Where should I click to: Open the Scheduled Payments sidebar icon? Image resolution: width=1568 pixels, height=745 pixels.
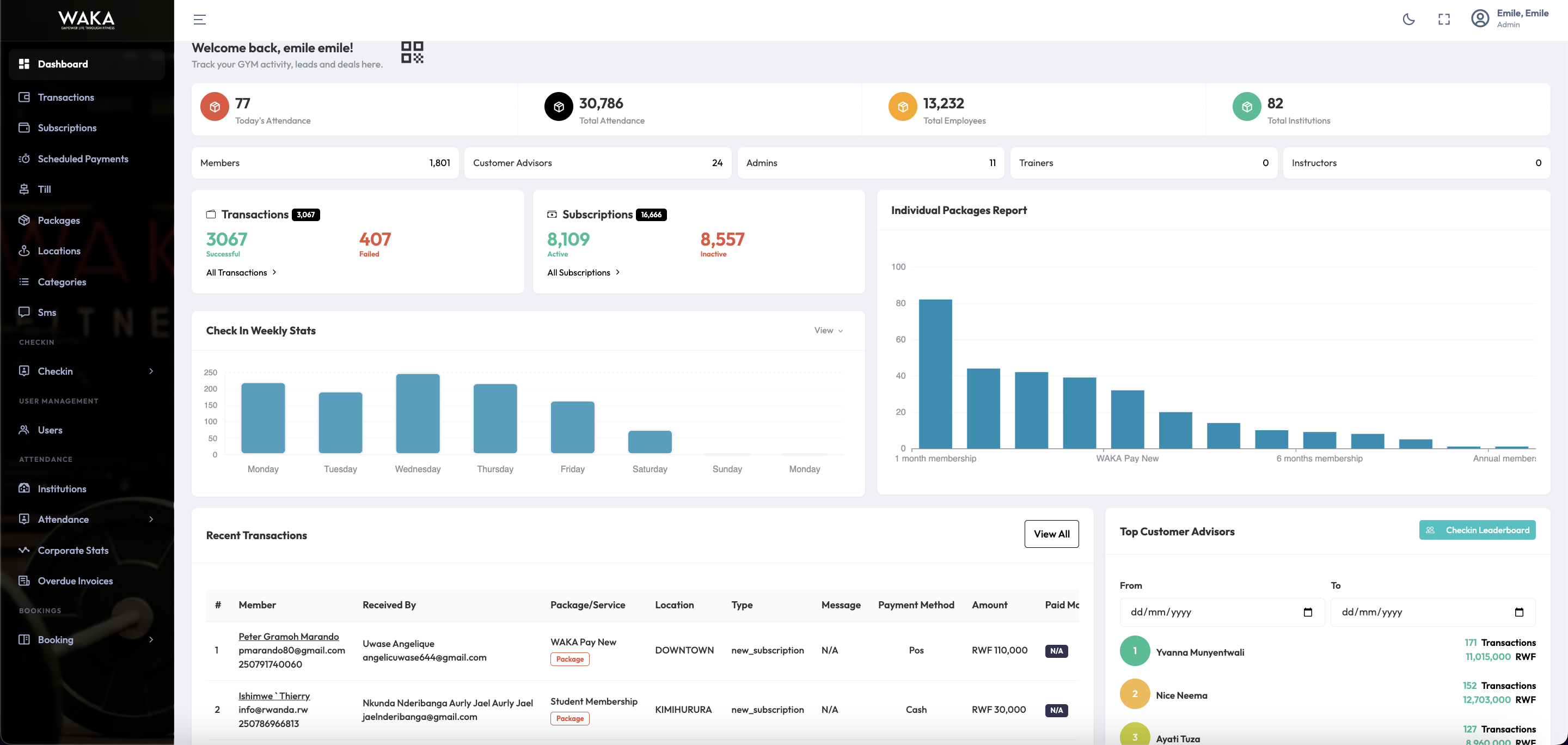pyautogui.click(x=24, y=158)
